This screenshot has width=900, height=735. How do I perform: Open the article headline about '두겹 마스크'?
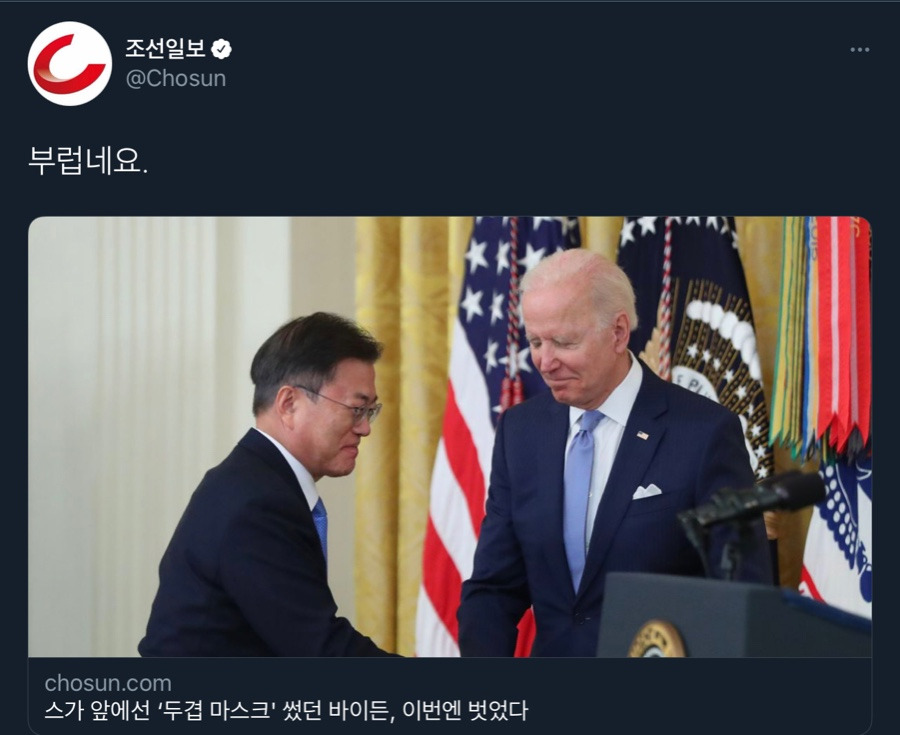(x=286, y=710)
